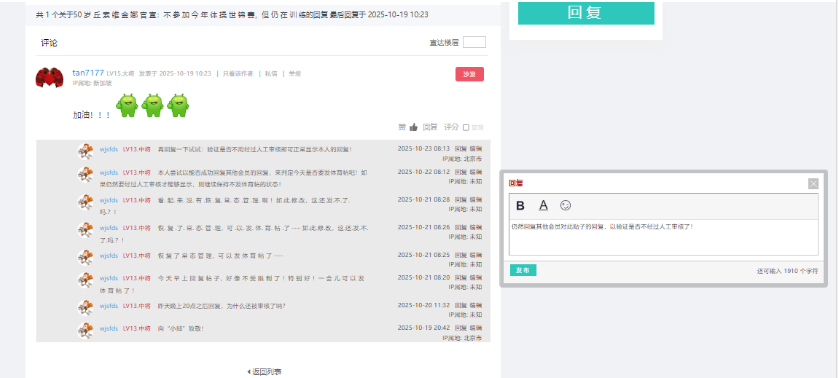
Task: Click 回复 on the 2025-10-23 08:13 reply
Action: [461, 149]
